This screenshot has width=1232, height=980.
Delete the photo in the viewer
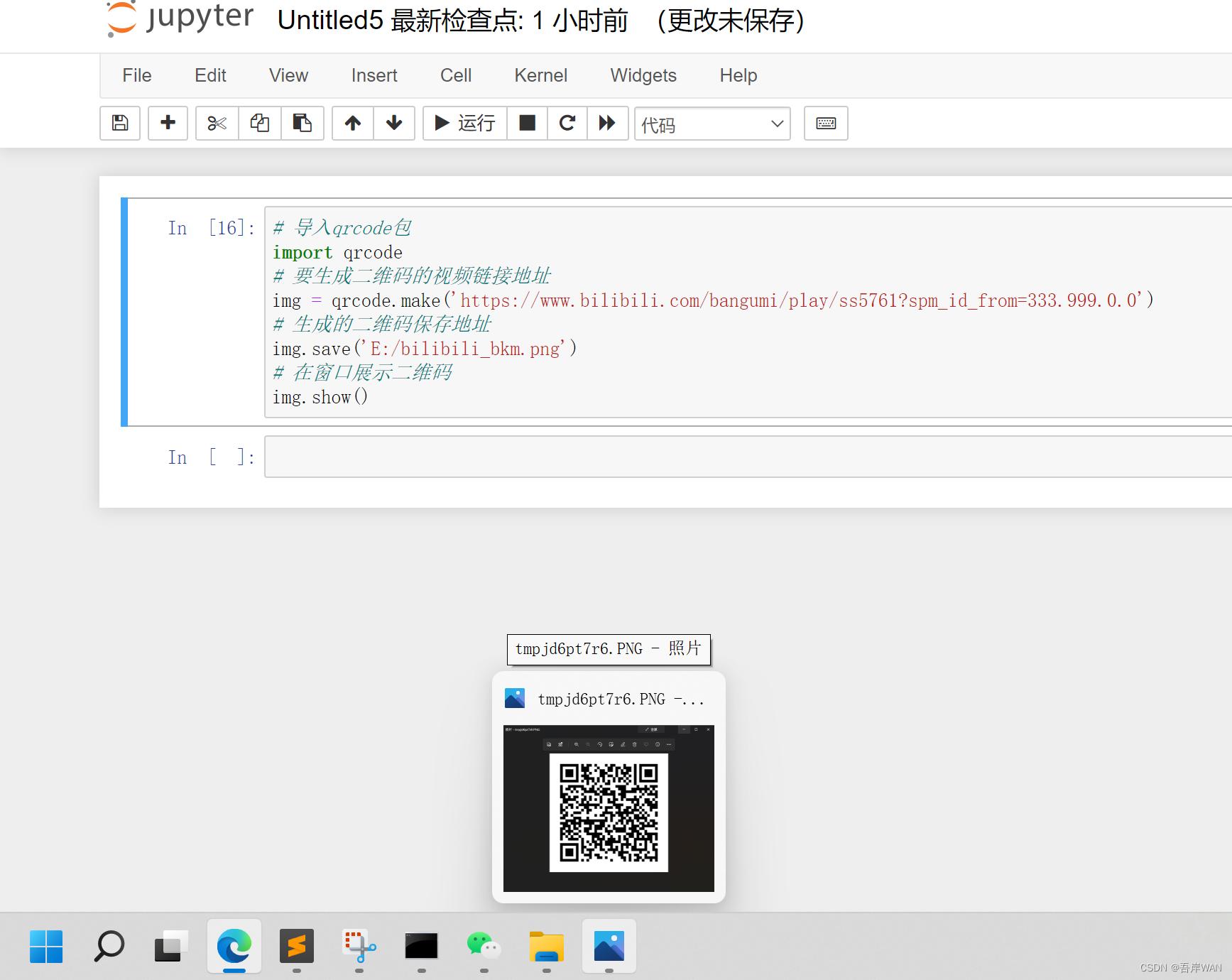coord(635,744)
